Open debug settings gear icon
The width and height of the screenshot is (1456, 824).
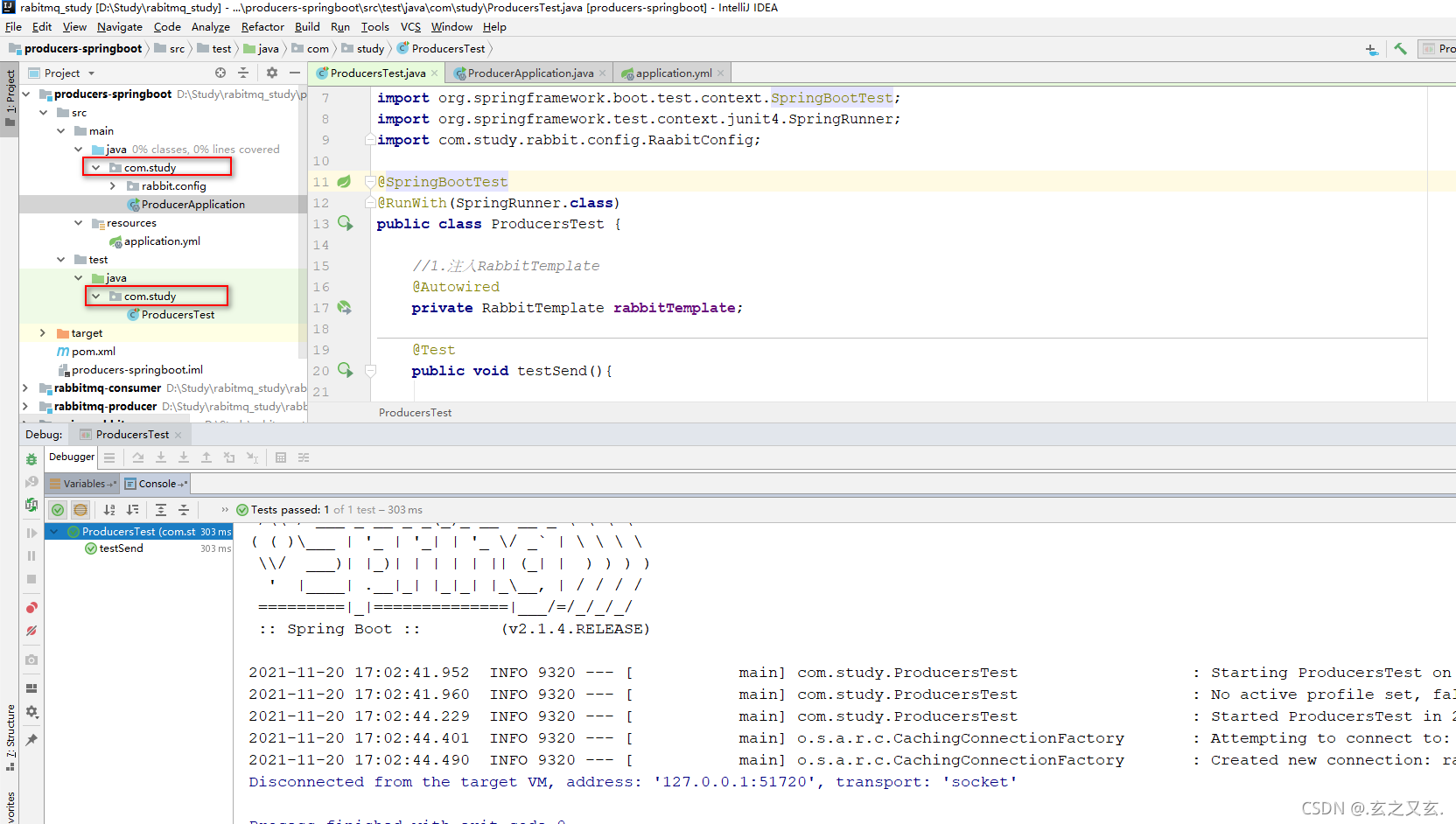(31, 712)
